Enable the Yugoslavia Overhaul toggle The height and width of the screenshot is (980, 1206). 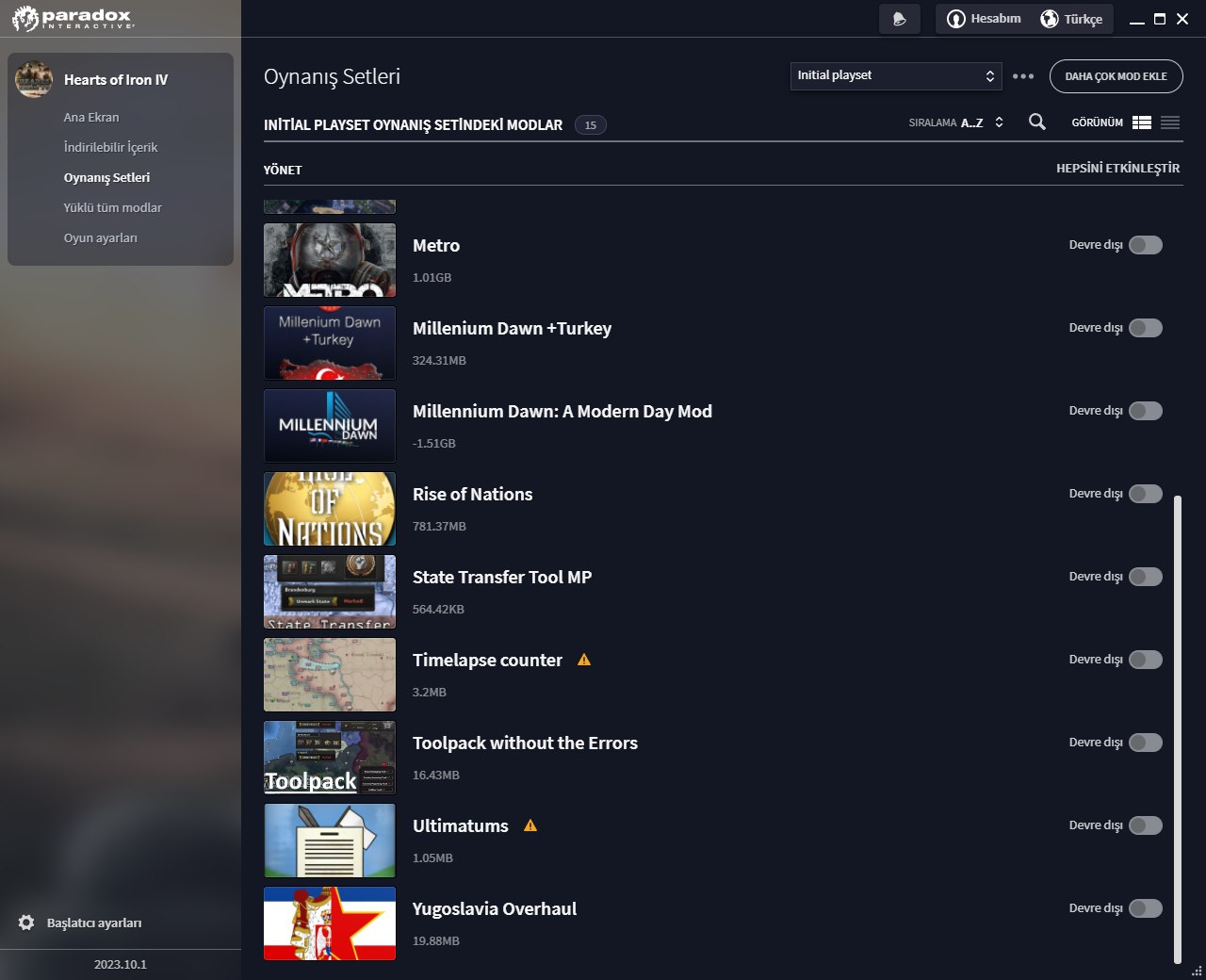tap(1146, 908)
